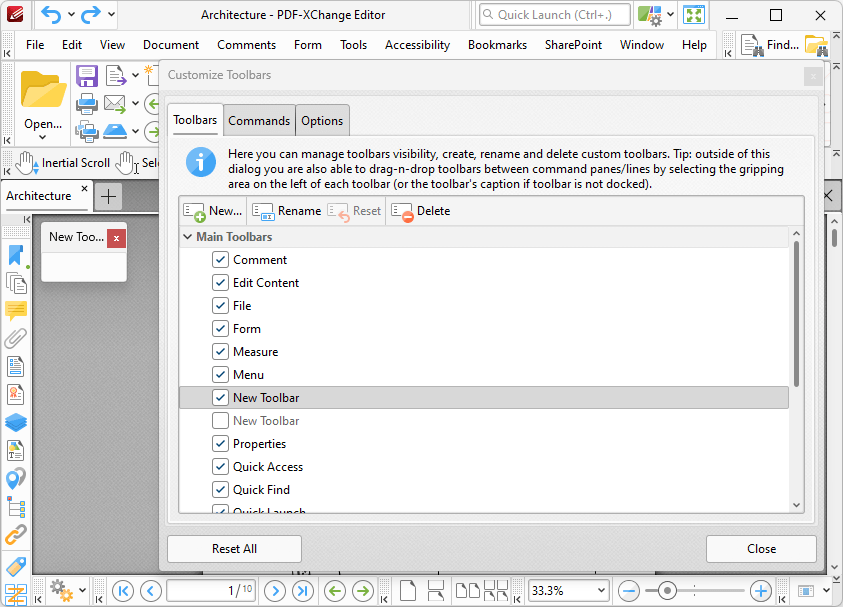Click the Quick Launch search field

click(555, 15)
